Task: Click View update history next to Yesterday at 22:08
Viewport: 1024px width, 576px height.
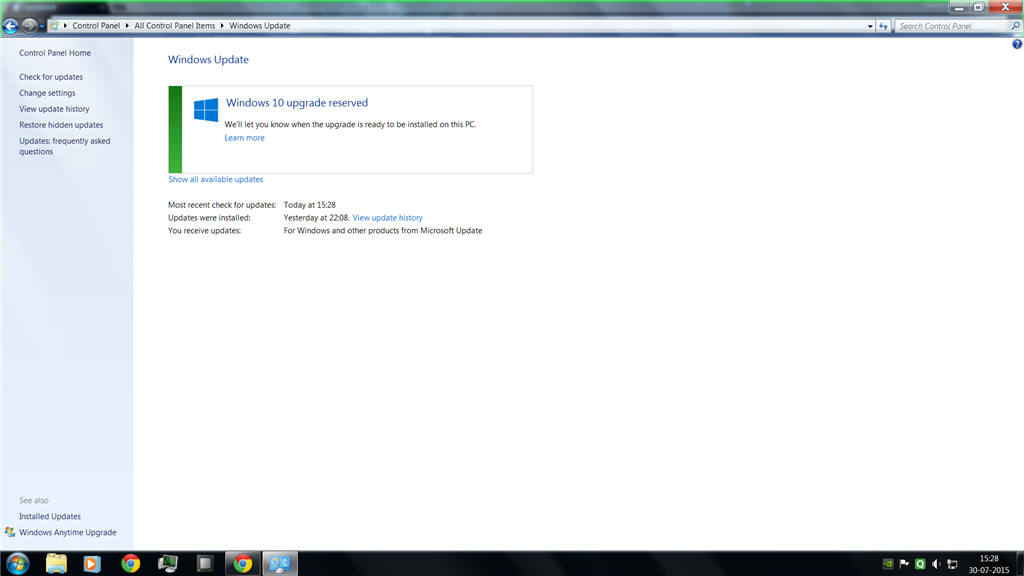Action: point(387,217)
